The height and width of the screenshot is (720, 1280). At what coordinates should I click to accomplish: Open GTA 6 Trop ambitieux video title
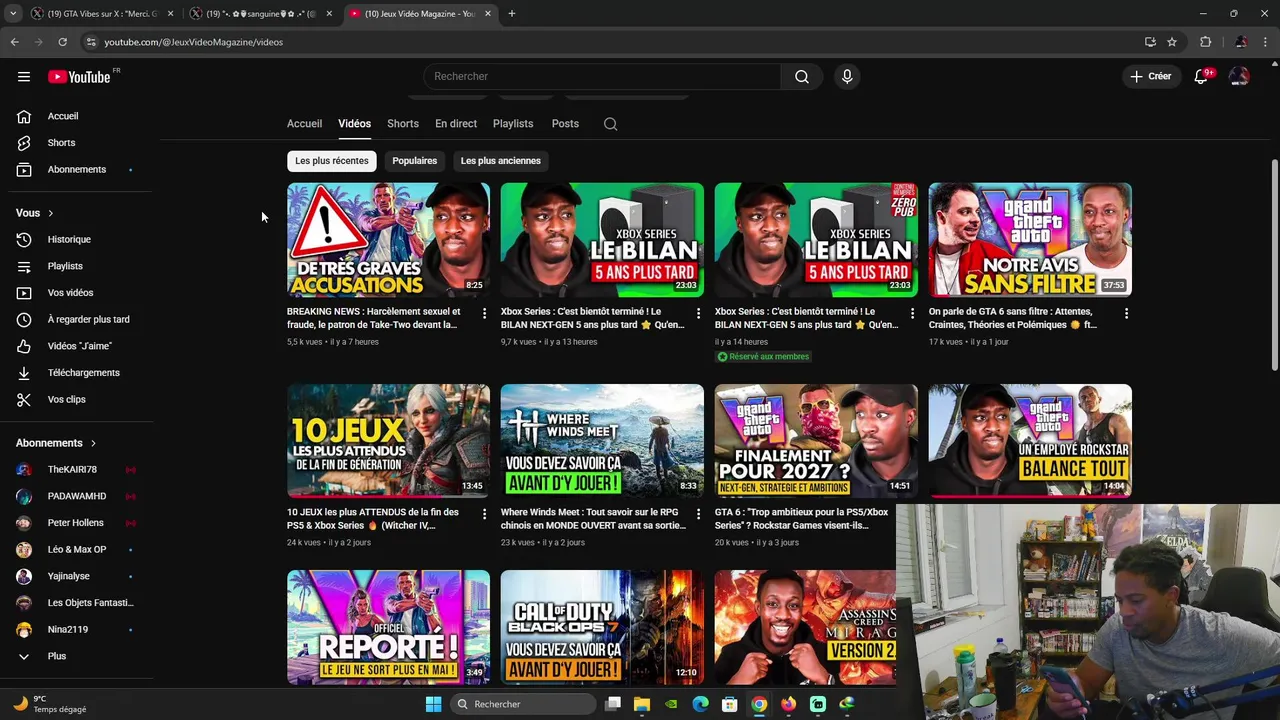802,518
